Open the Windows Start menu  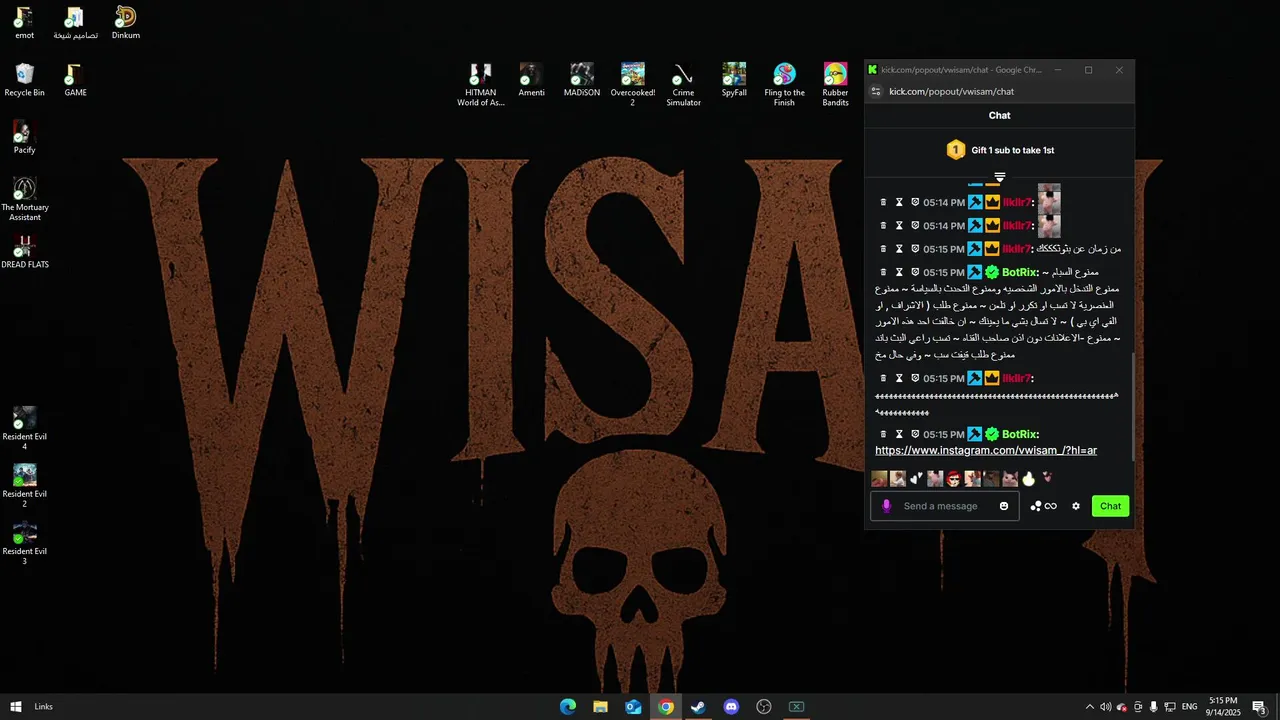point(15,707)
